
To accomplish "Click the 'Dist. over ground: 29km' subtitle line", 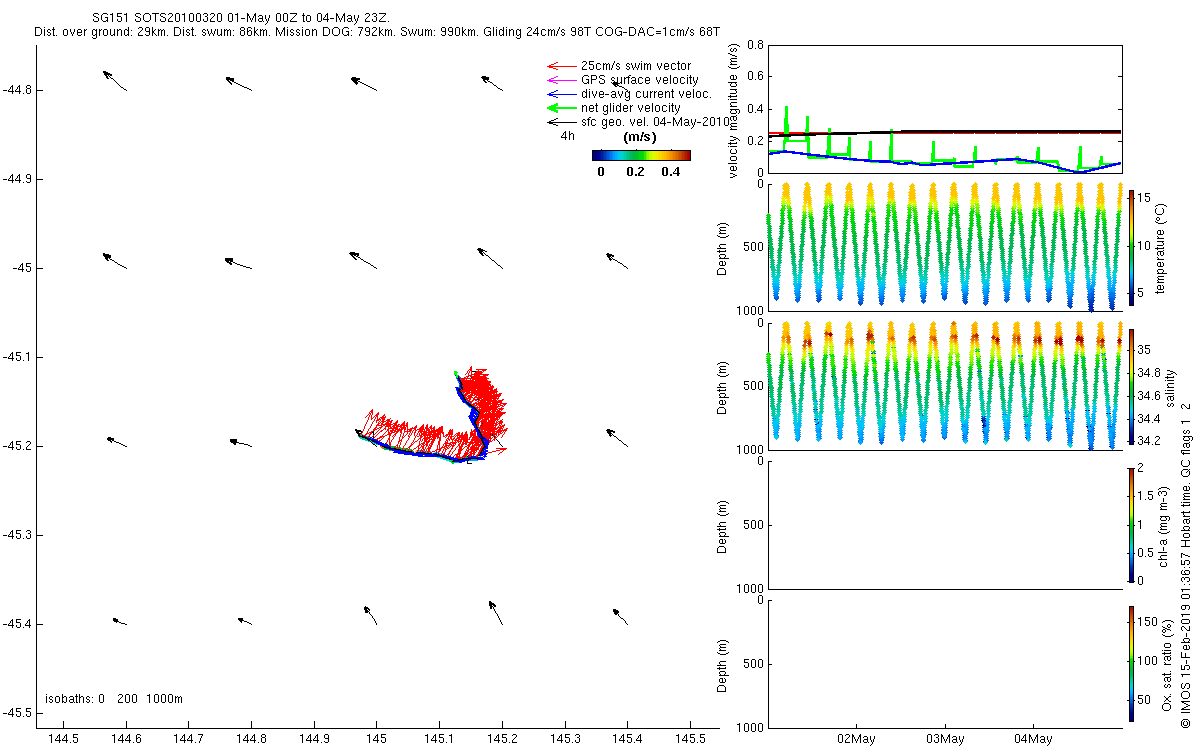I will click(377, 33).
